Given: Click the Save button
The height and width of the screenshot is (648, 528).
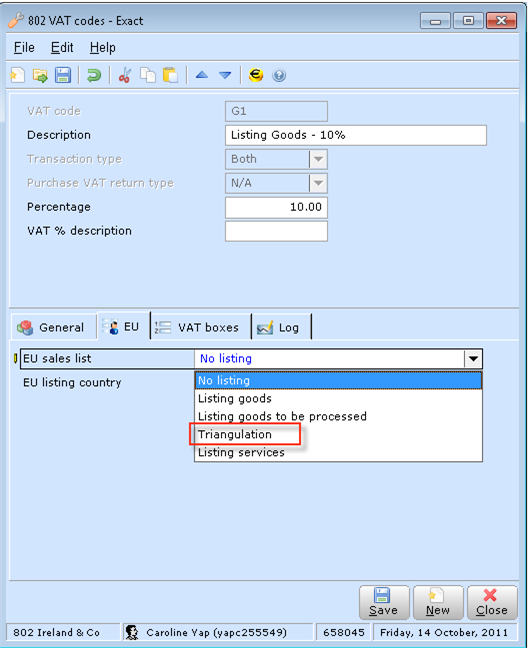Looking at the screenshot, I should pos(383,602).
